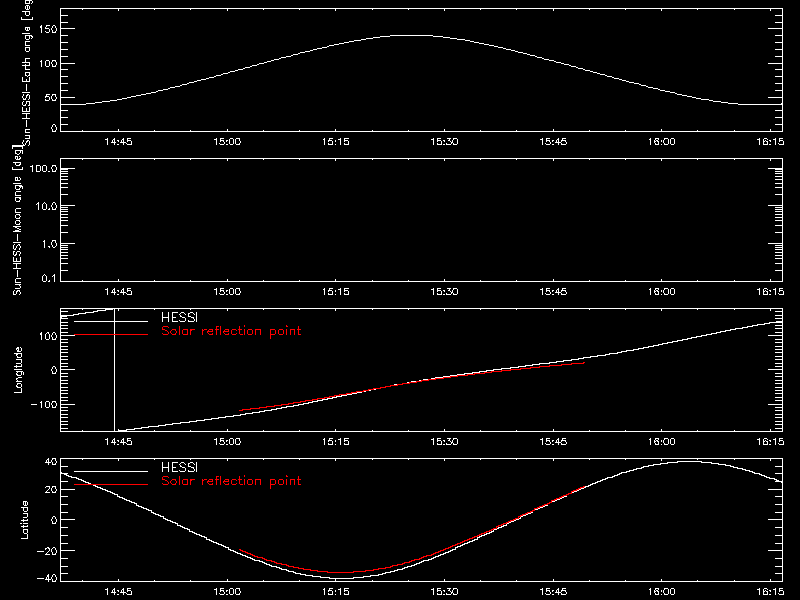800x600 pixels.
Task: Click the 50 tick on Earth angle axis
Action: click(51, 98)
